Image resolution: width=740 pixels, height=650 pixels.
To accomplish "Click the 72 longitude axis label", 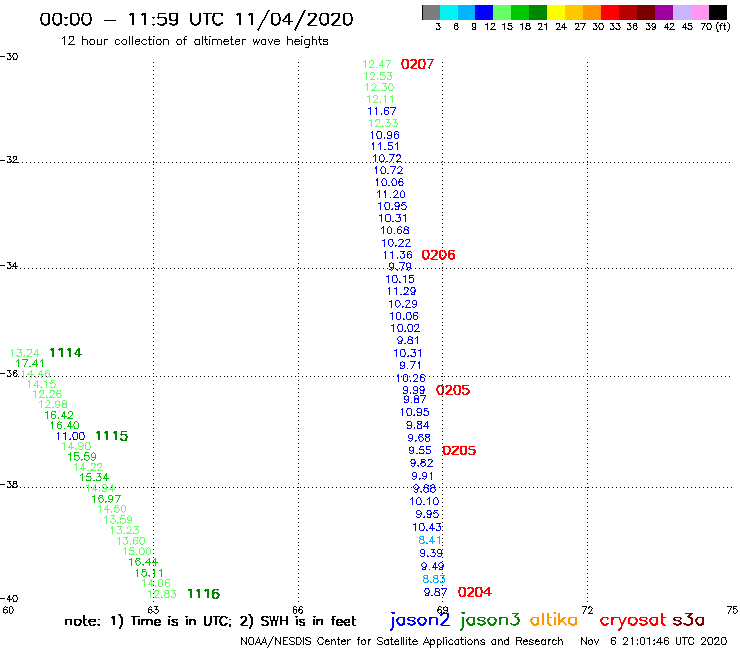I will [587, 610].
